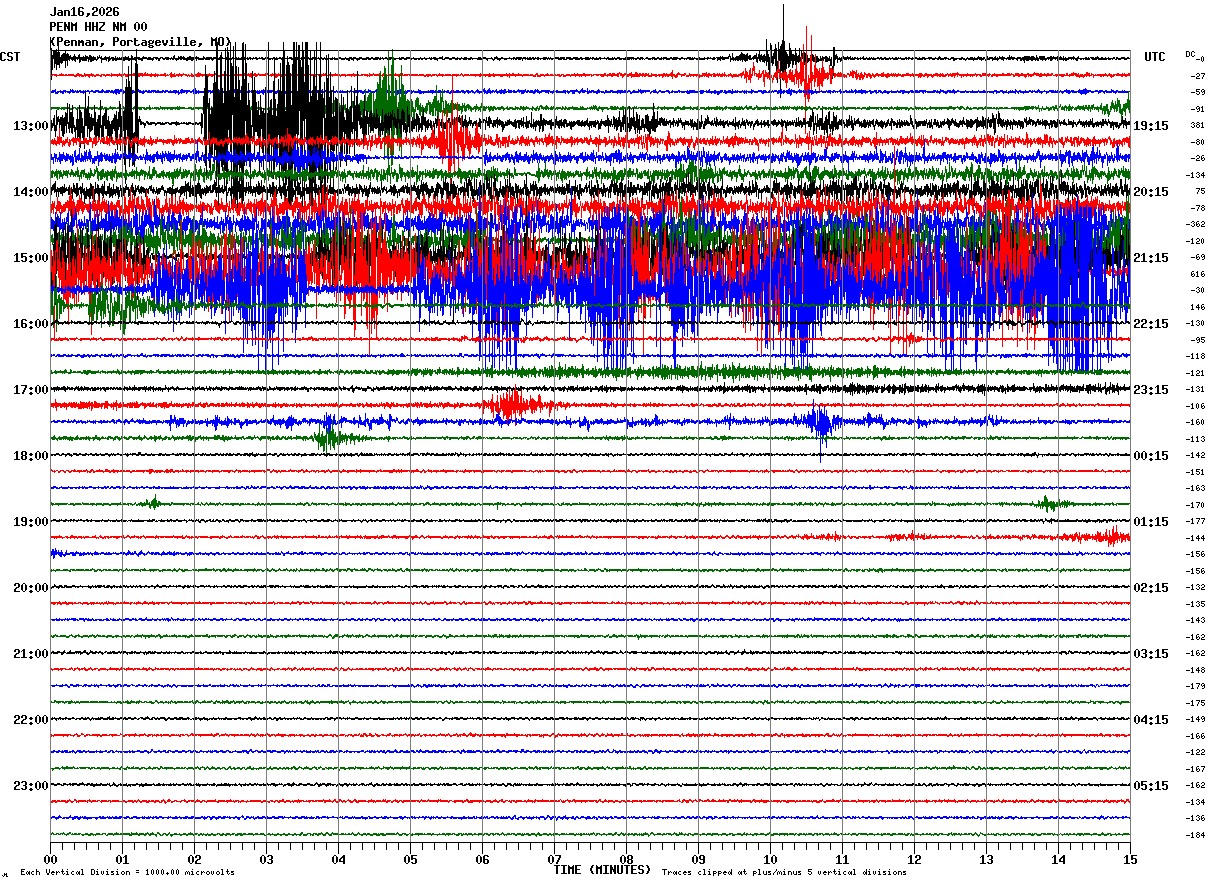Click the 13:00 CST time label
The width and height of the screenshot is (1210, 886).
[30, 126]
